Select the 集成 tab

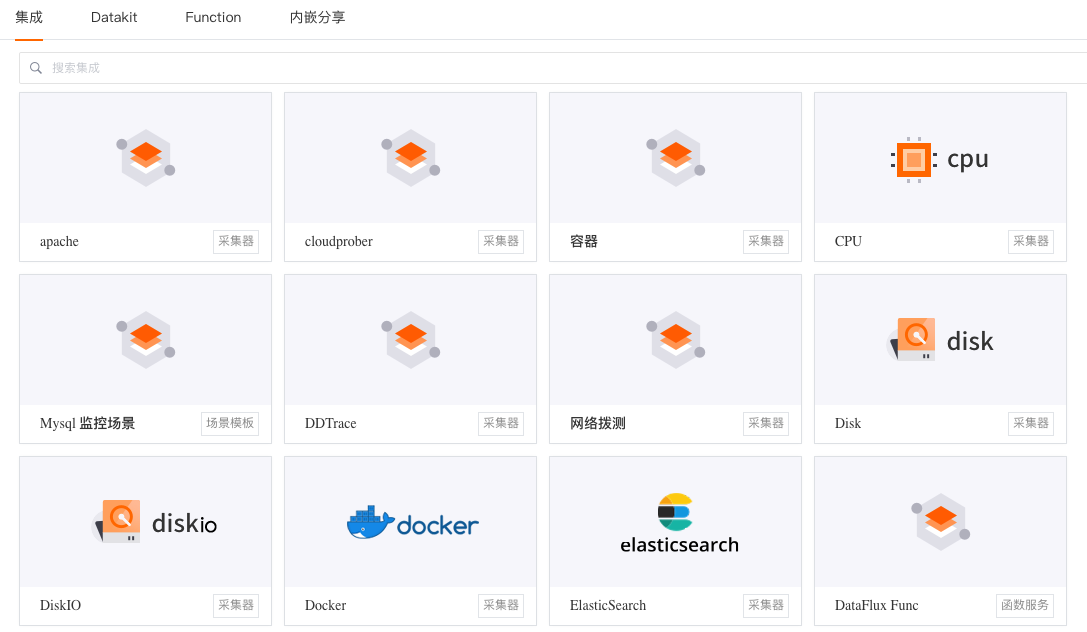[29, 17]
